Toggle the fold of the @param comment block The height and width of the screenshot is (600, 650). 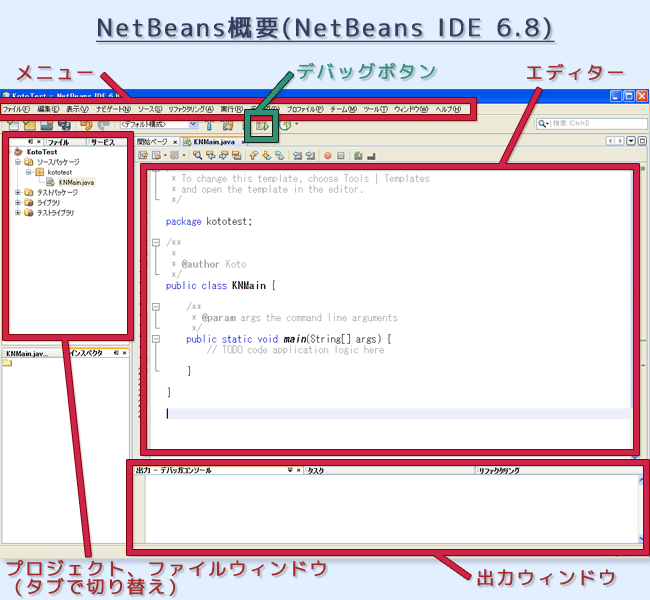pyautogui.click(x=156, y=307)
